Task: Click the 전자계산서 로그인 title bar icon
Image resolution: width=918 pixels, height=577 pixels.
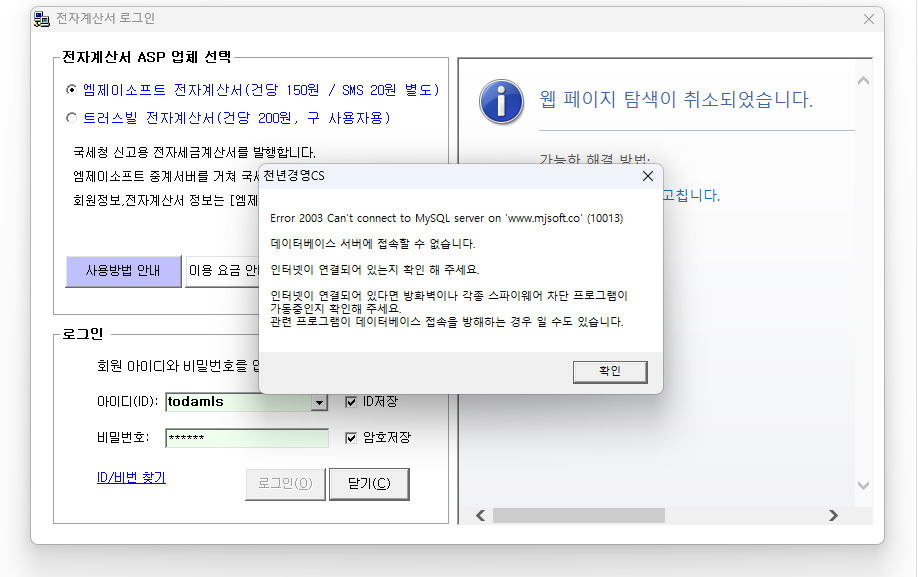Action: click(42, 19)
